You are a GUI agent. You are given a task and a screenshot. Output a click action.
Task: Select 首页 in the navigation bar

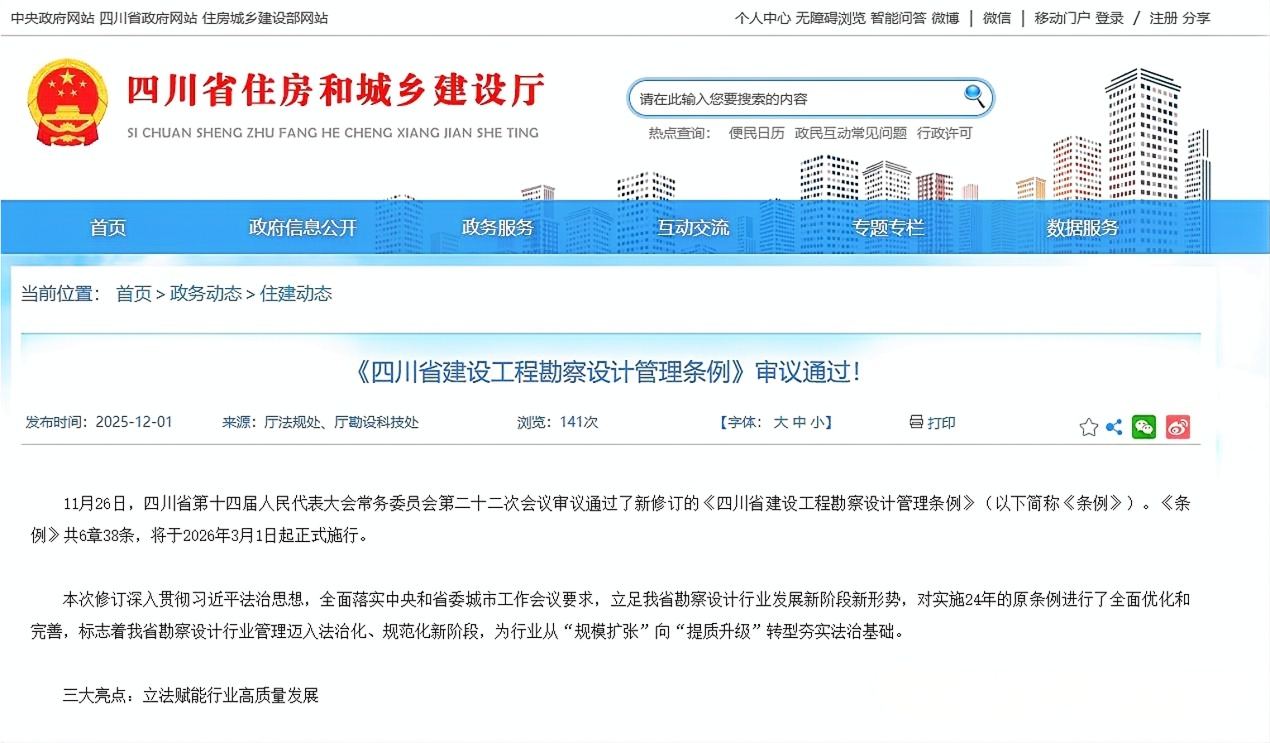pyautogui.click(x=107, y=227)
